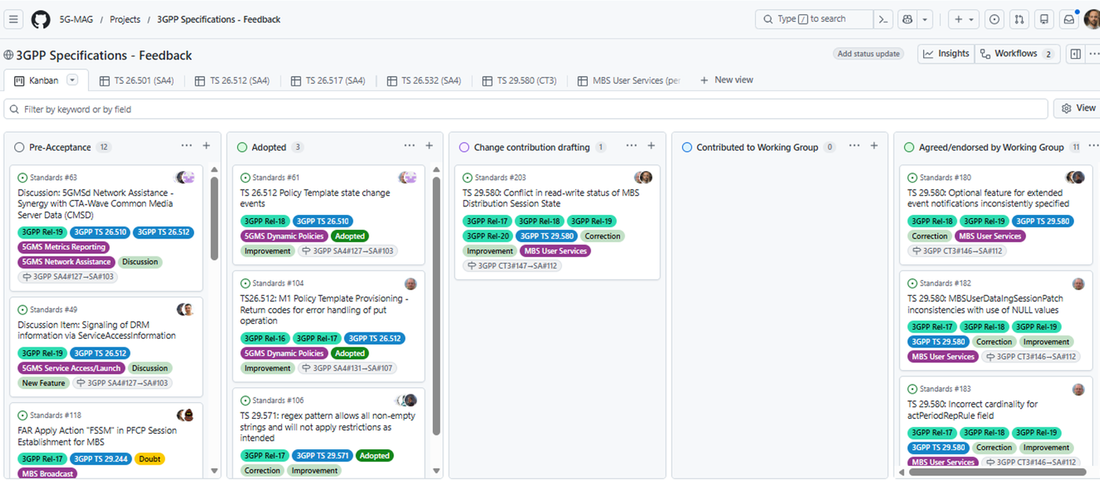The image size is (1100, 480).
Task: Click the board horizontal scrollbar
Action: pos(997,472)
